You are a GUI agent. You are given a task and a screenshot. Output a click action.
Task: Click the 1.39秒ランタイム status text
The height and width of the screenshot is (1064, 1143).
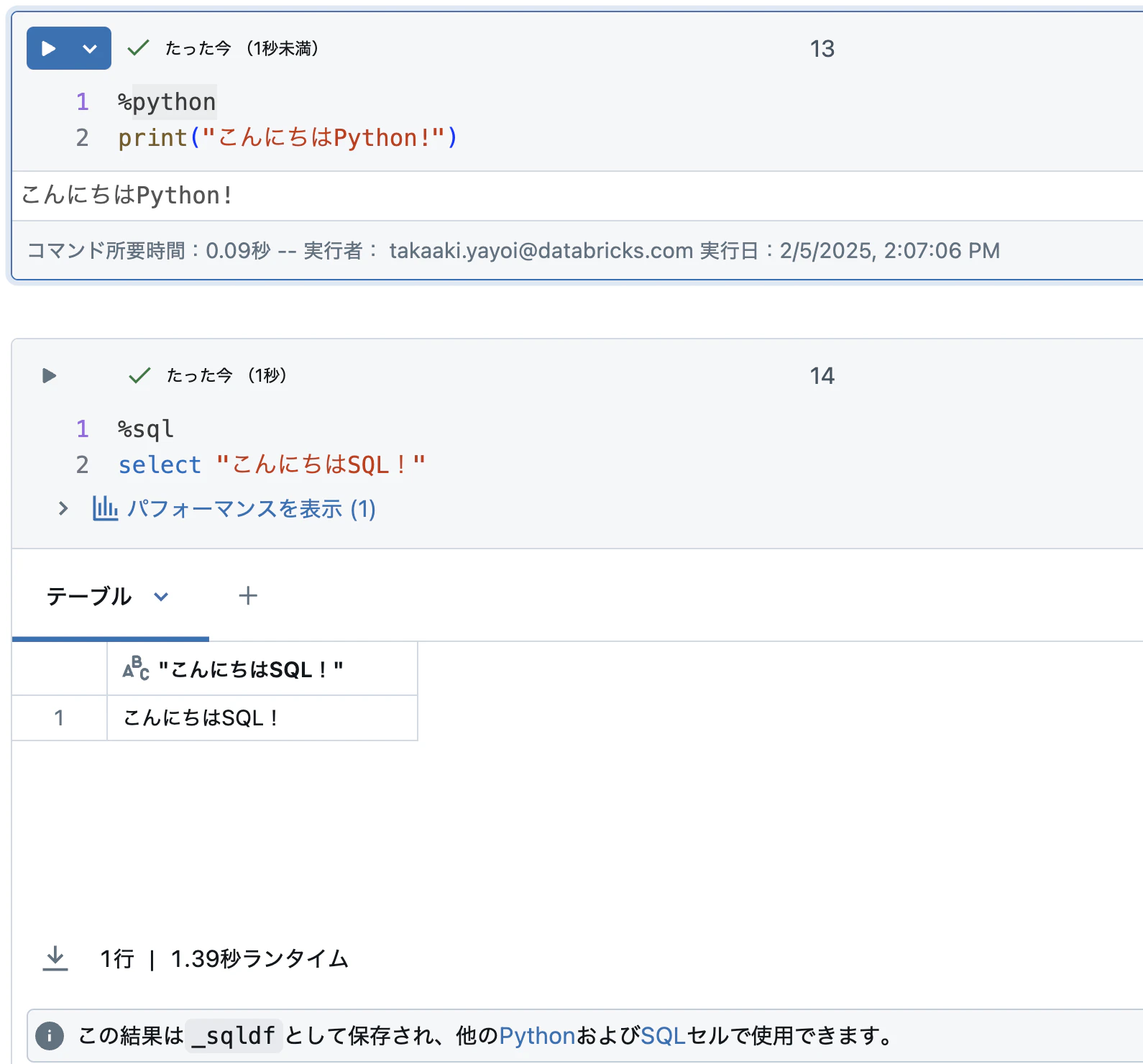click(260, 959)
